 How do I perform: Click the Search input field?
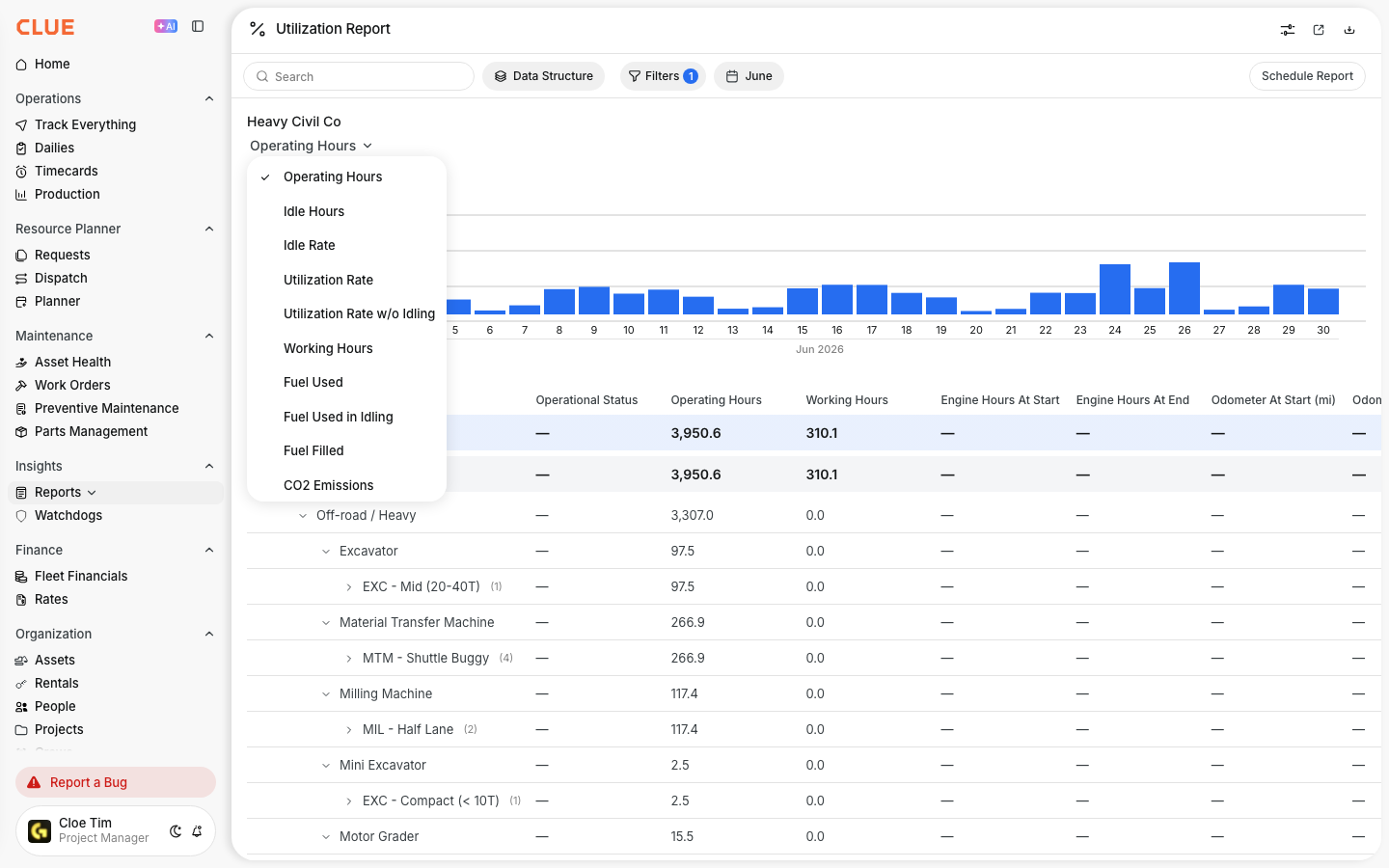(x=359, y=76)
